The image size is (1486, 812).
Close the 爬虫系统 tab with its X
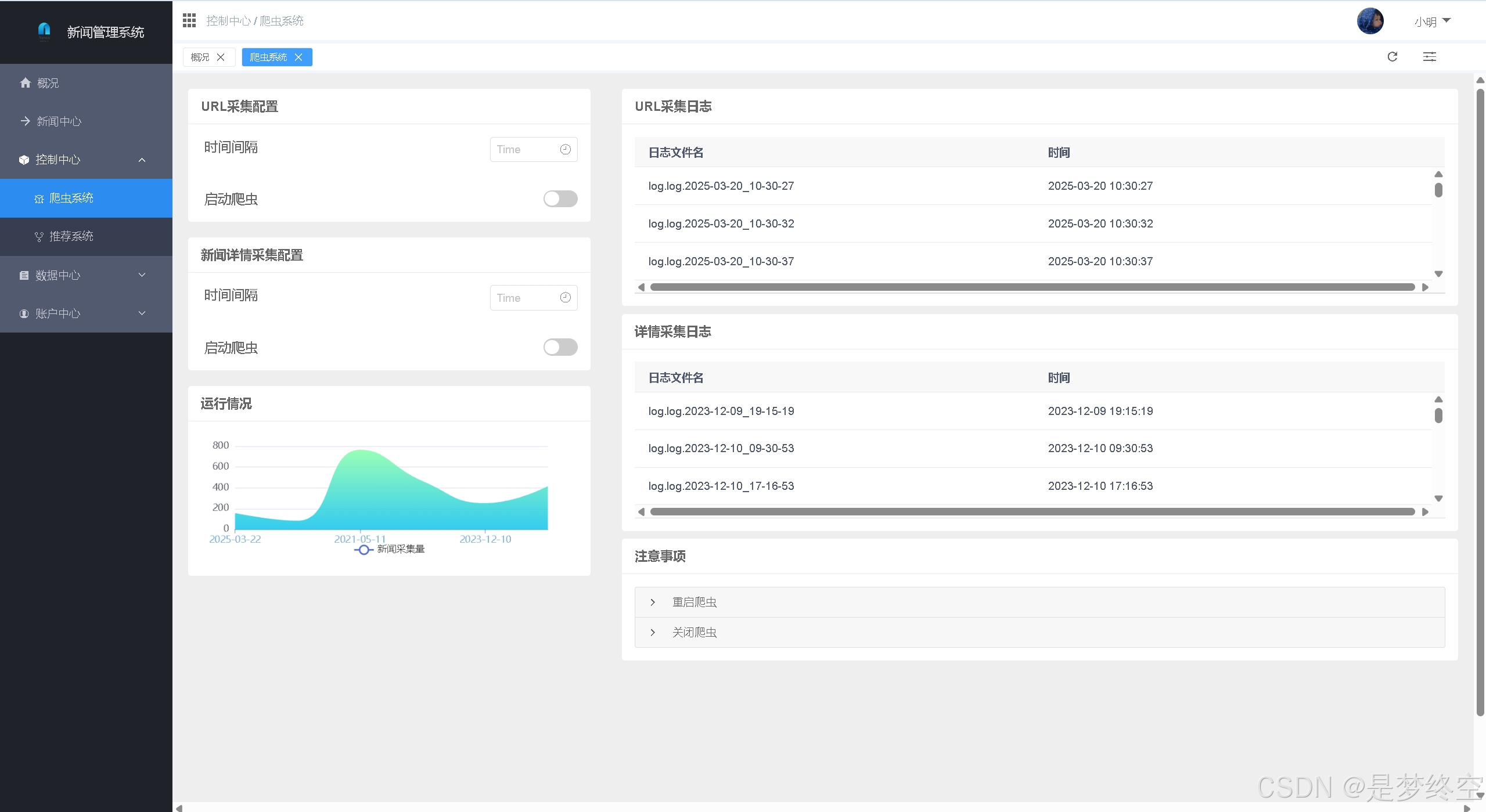click(x=298, y=57)
